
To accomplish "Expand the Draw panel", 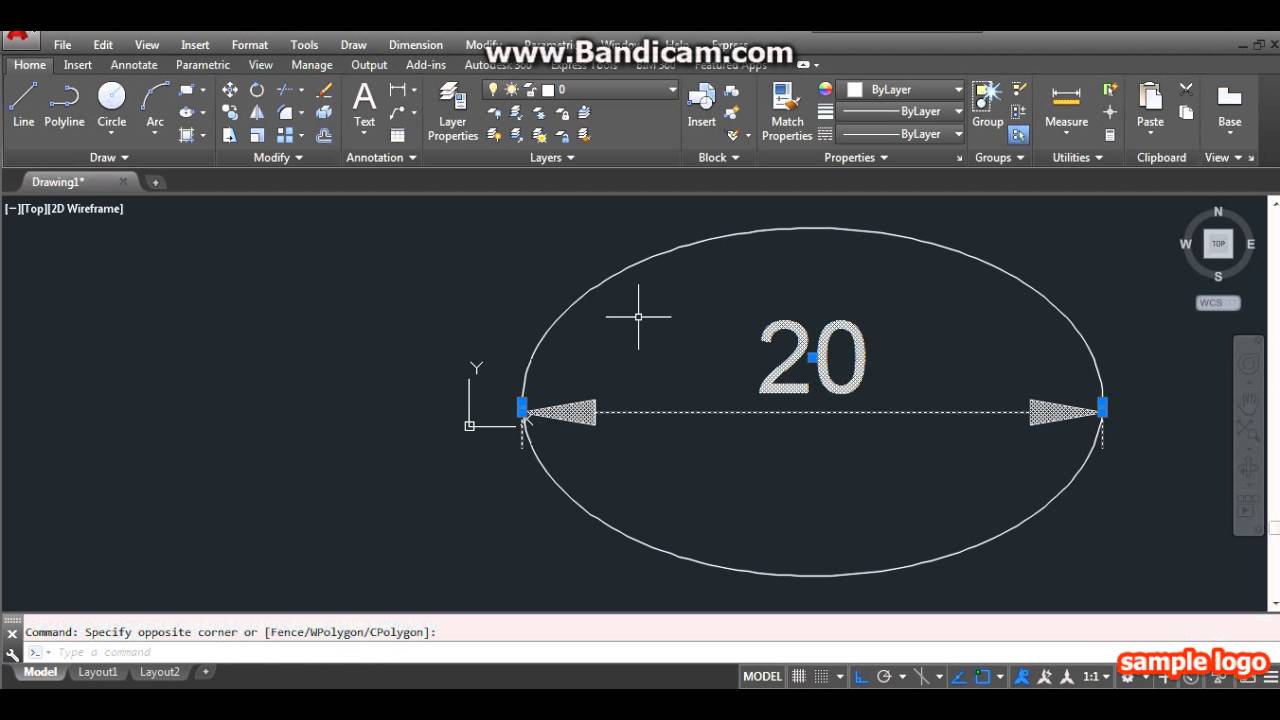I will pos(109,157).
